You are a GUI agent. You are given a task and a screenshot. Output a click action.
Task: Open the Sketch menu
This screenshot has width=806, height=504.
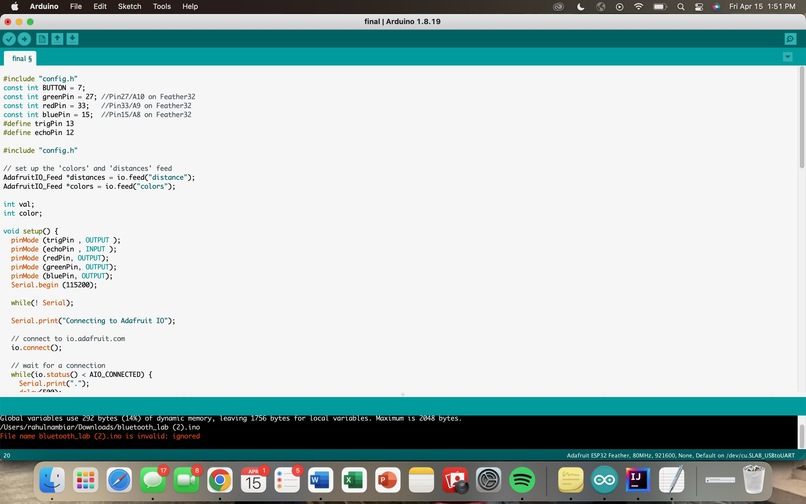pos(129,6)
